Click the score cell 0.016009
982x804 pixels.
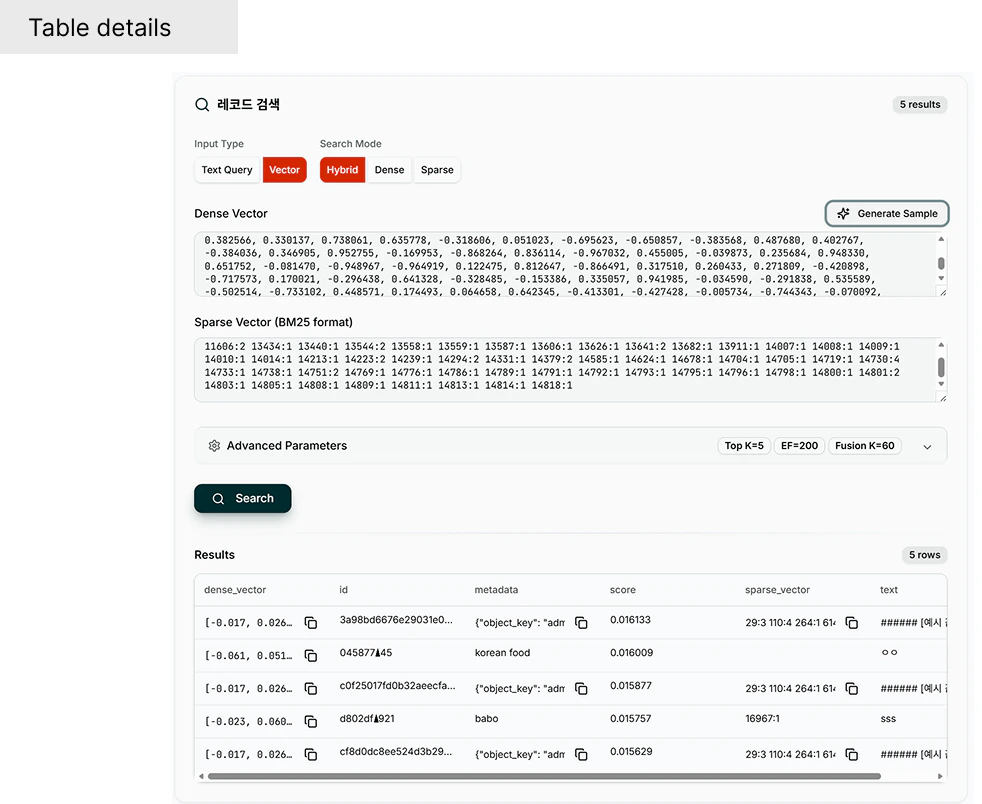click(x=631, y=652)
